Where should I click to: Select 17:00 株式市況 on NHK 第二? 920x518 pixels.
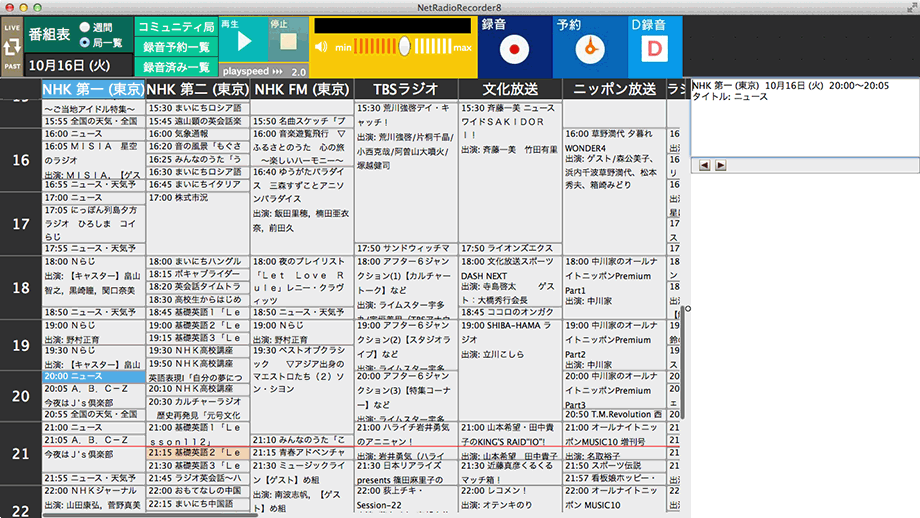coord(198,224)
